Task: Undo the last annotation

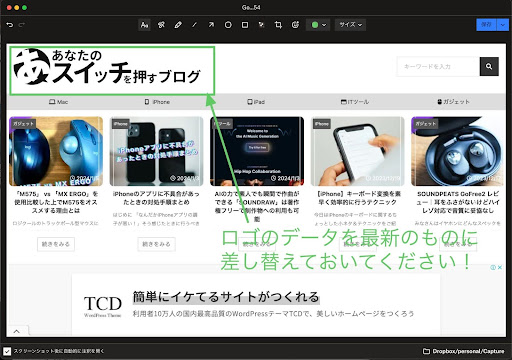Action: [x=10, y=25]
